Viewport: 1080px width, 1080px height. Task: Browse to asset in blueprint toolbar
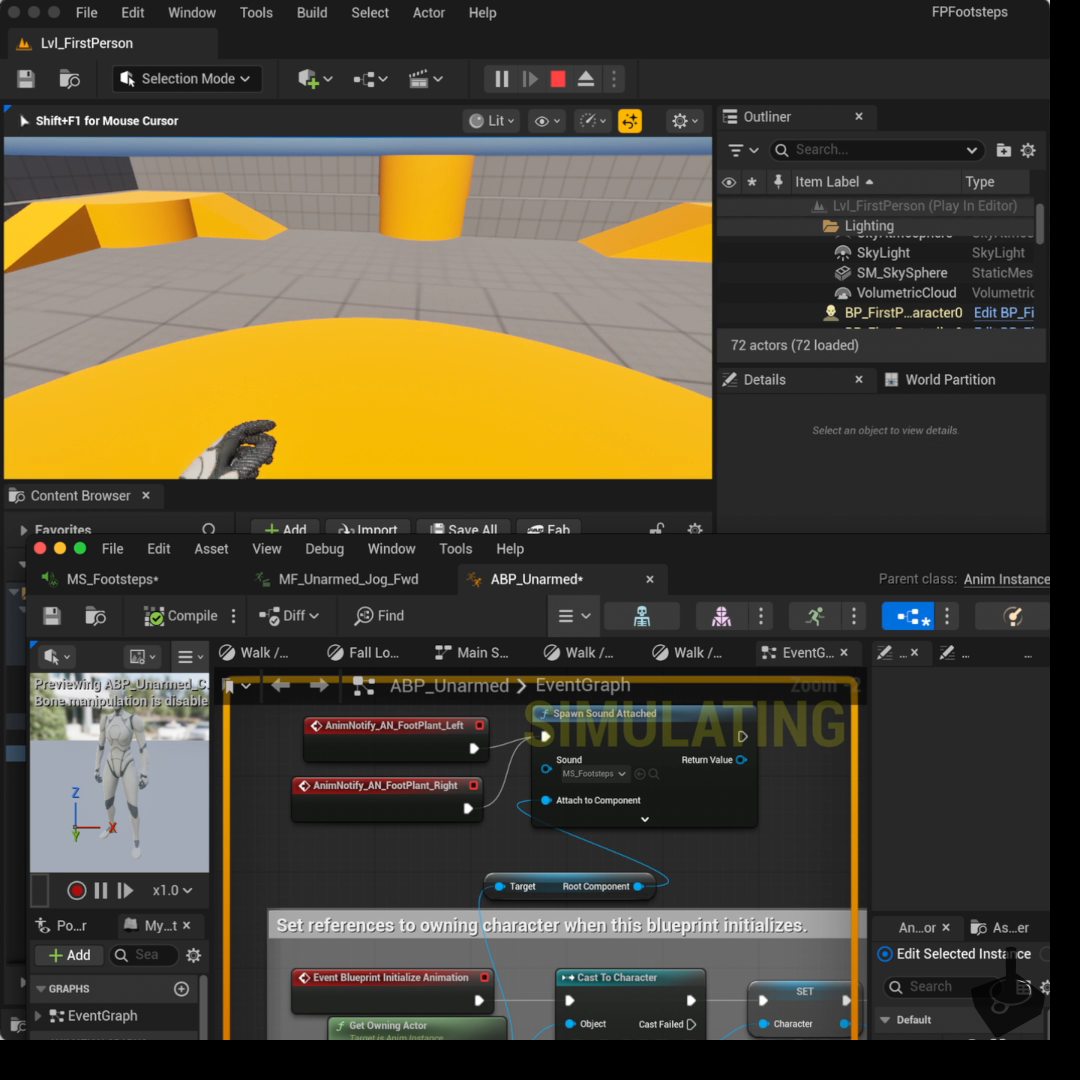pos(95,616)
